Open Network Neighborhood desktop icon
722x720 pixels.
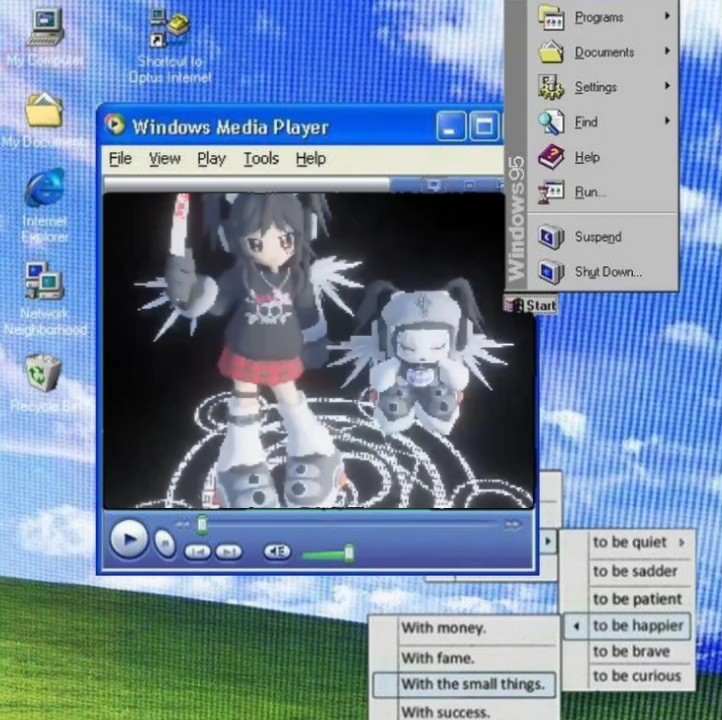click(44, 283)
